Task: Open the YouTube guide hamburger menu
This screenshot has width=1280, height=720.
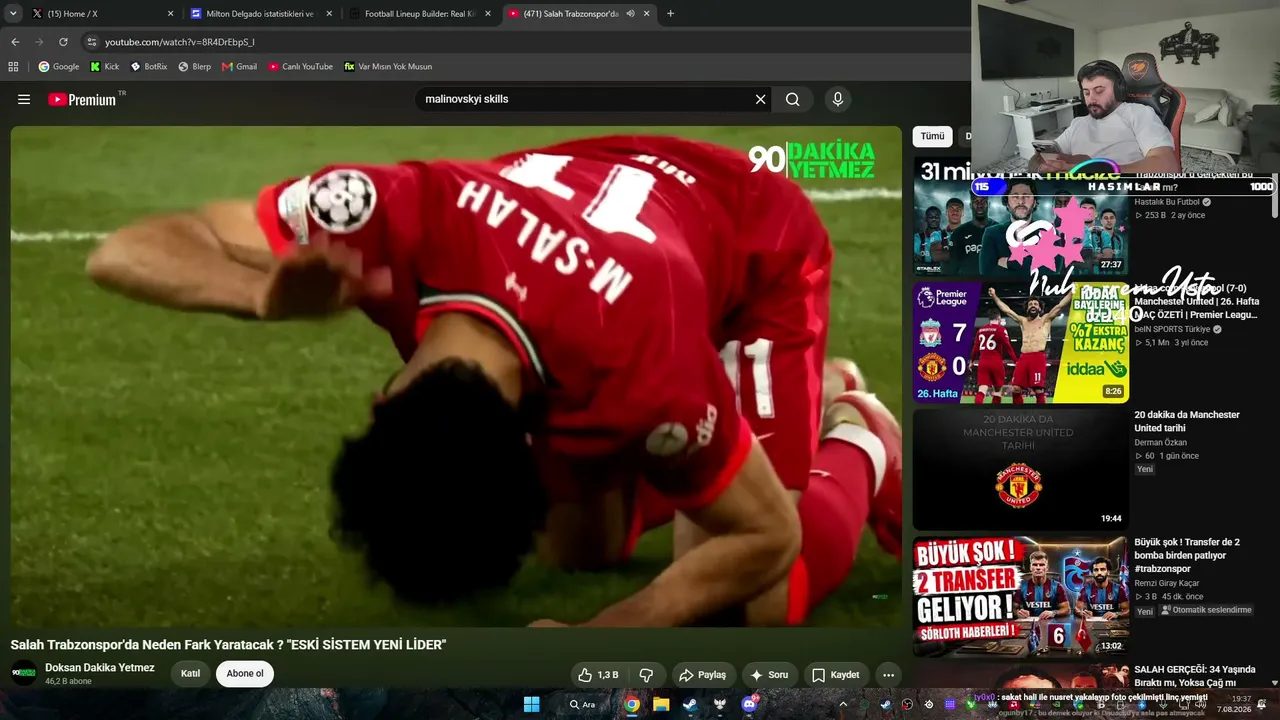Action: tap(24, 99)
